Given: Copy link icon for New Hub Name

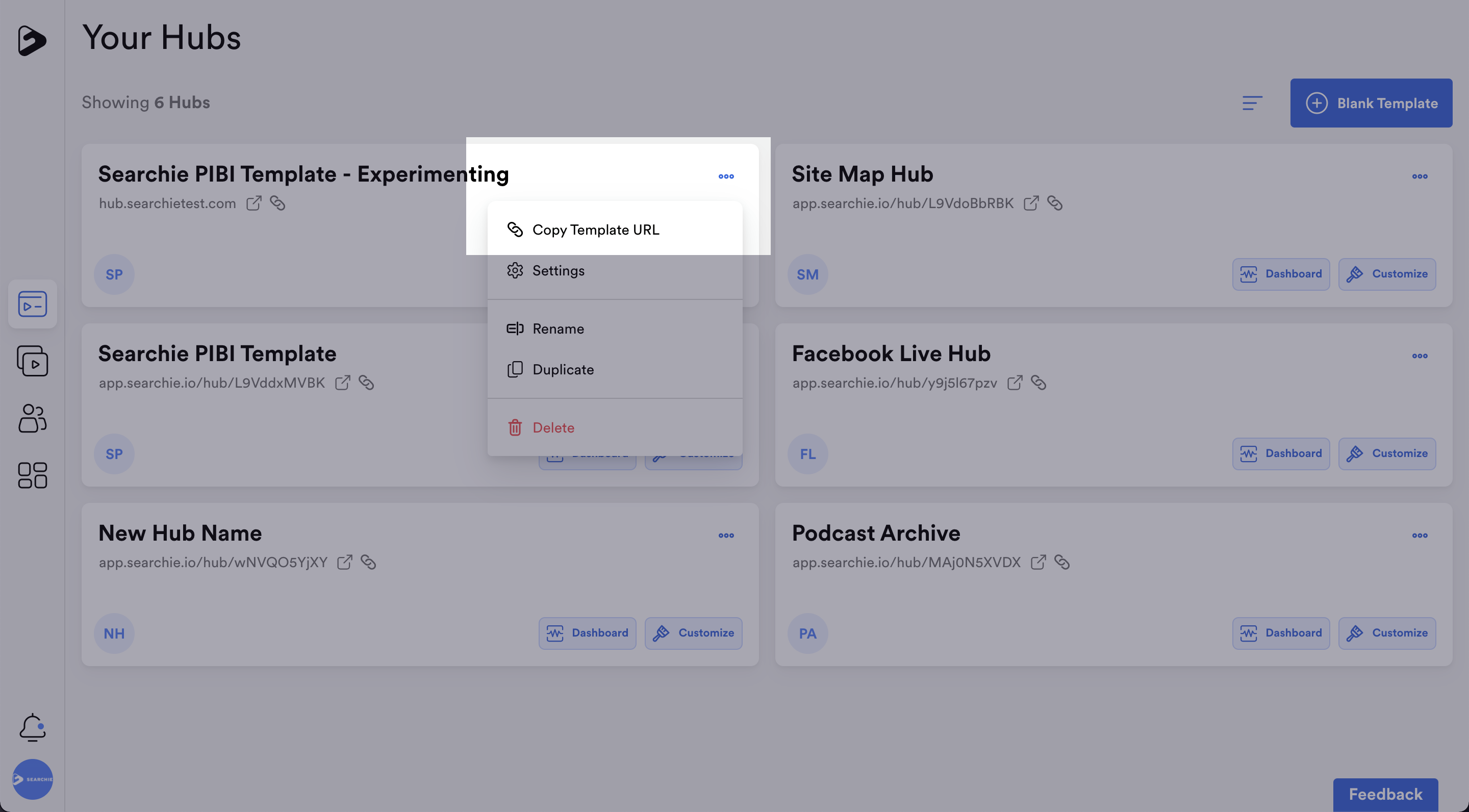Looking at the screenshot, I should (x=368, y=562).
